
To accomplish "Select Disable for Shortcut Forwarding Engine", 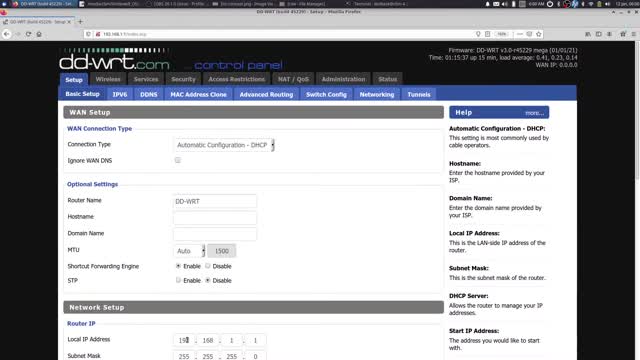I will (208, 266).
